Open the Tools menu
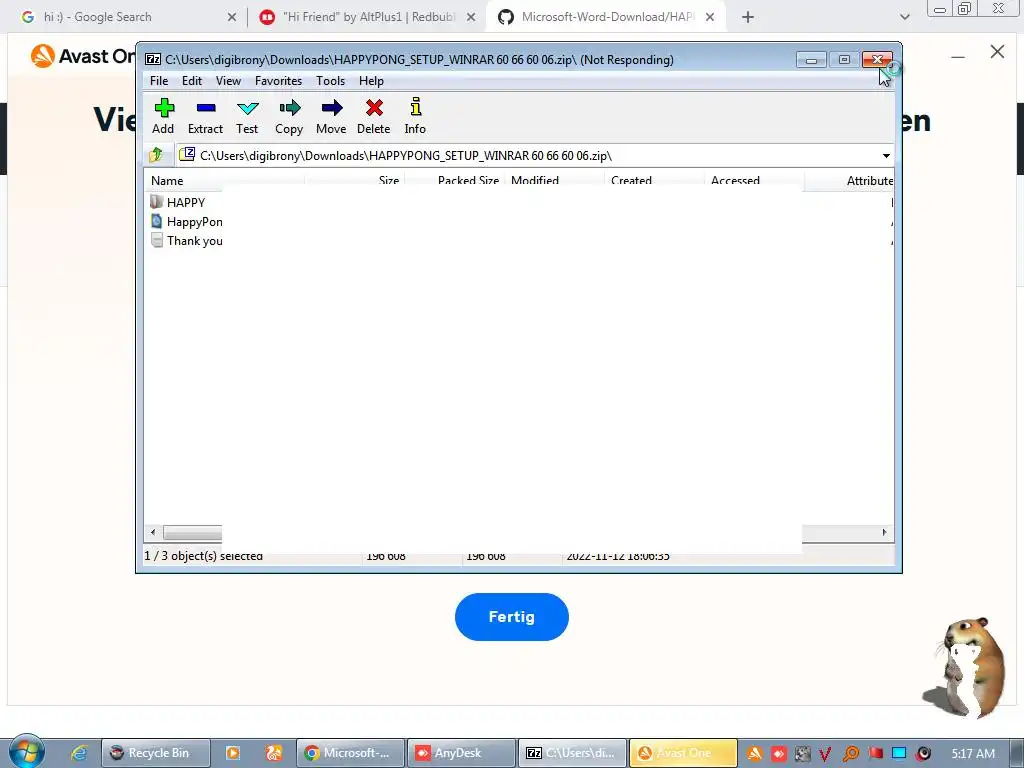 pyautogui.click(x=330, y=80)
